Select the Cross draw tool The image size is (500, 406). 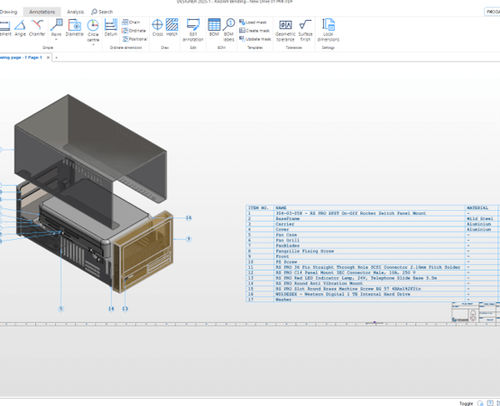[157, 28]
